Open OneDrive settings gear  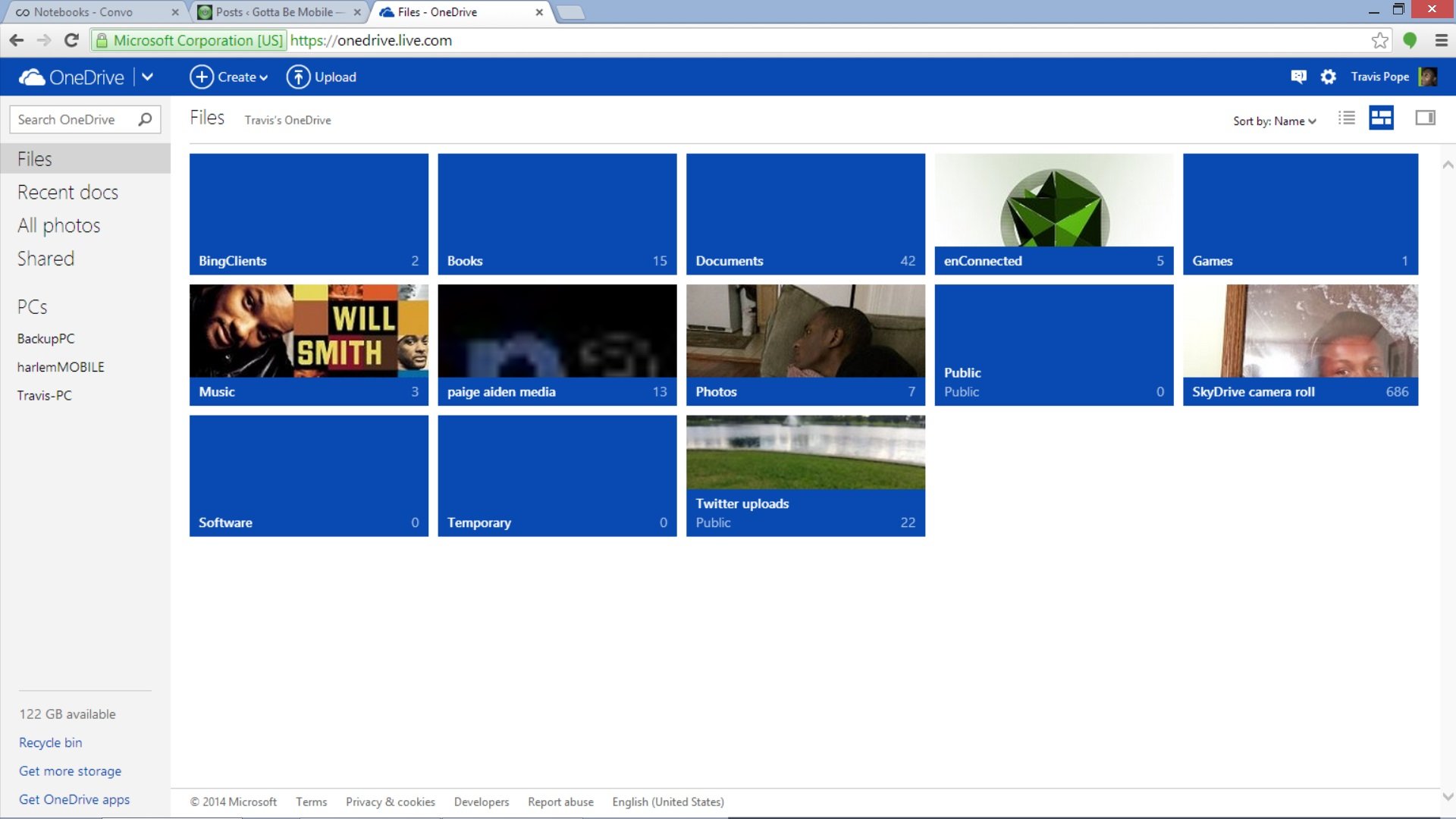click(1328, 77)
